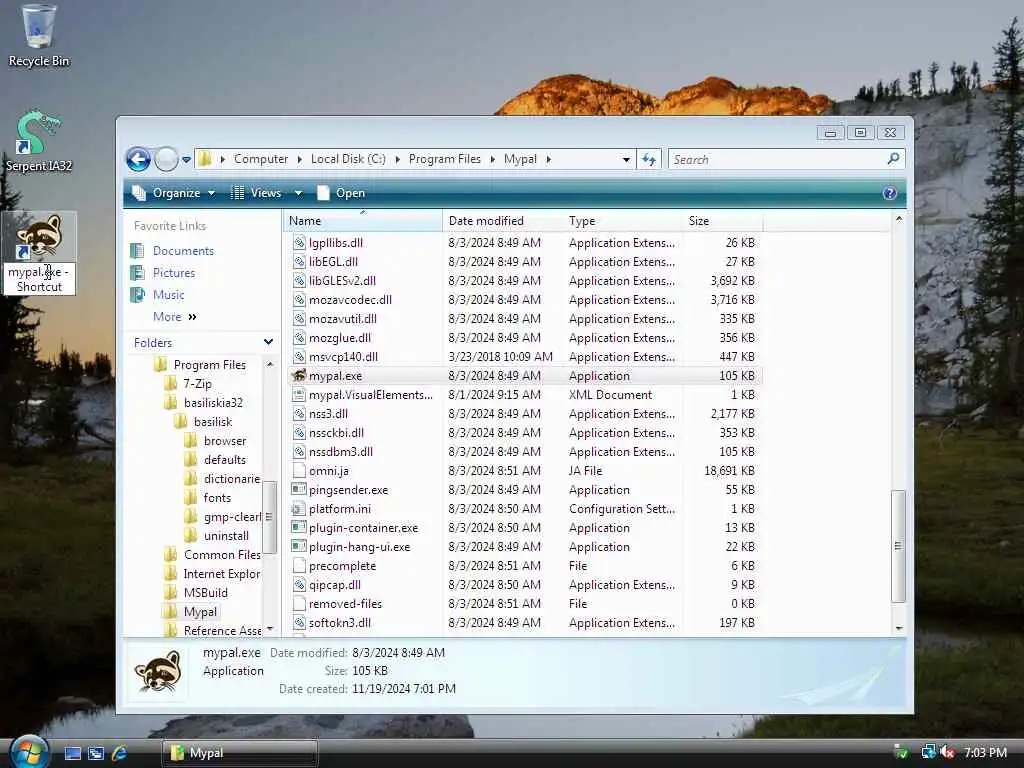Select Mypal folder in tree

[200, 612]
